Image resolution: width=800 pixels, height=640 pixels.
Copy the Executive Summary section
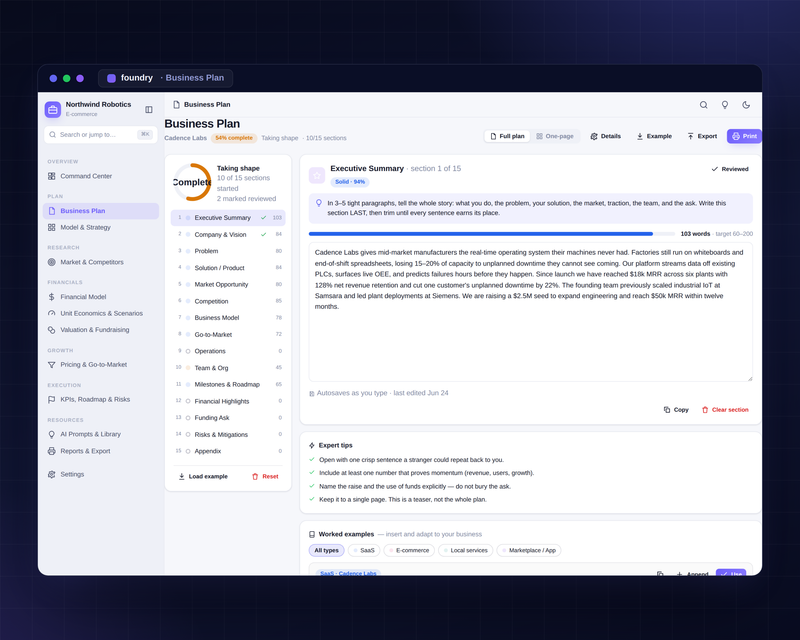[676, 410]
